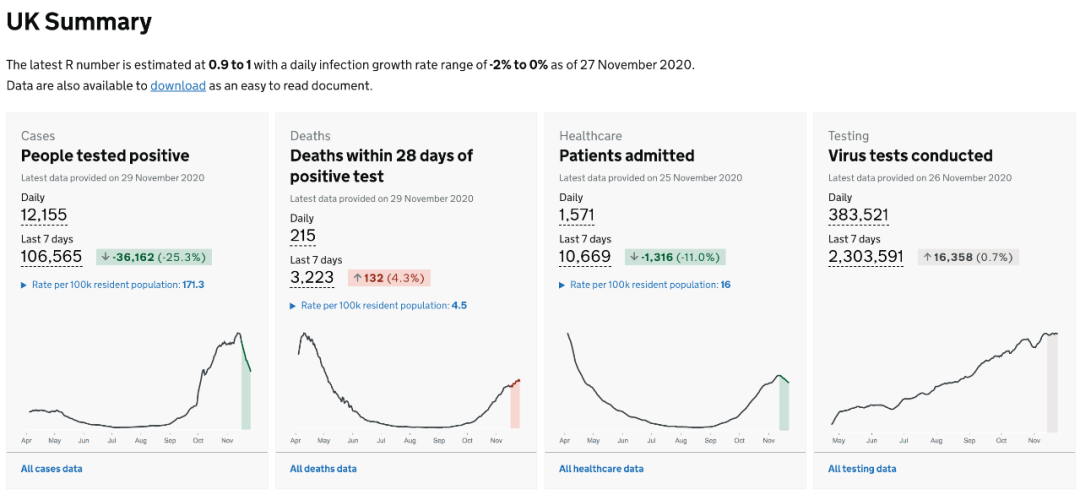View All healthcare data
The image size is (1080, 495).
click(x=601, y=469)
